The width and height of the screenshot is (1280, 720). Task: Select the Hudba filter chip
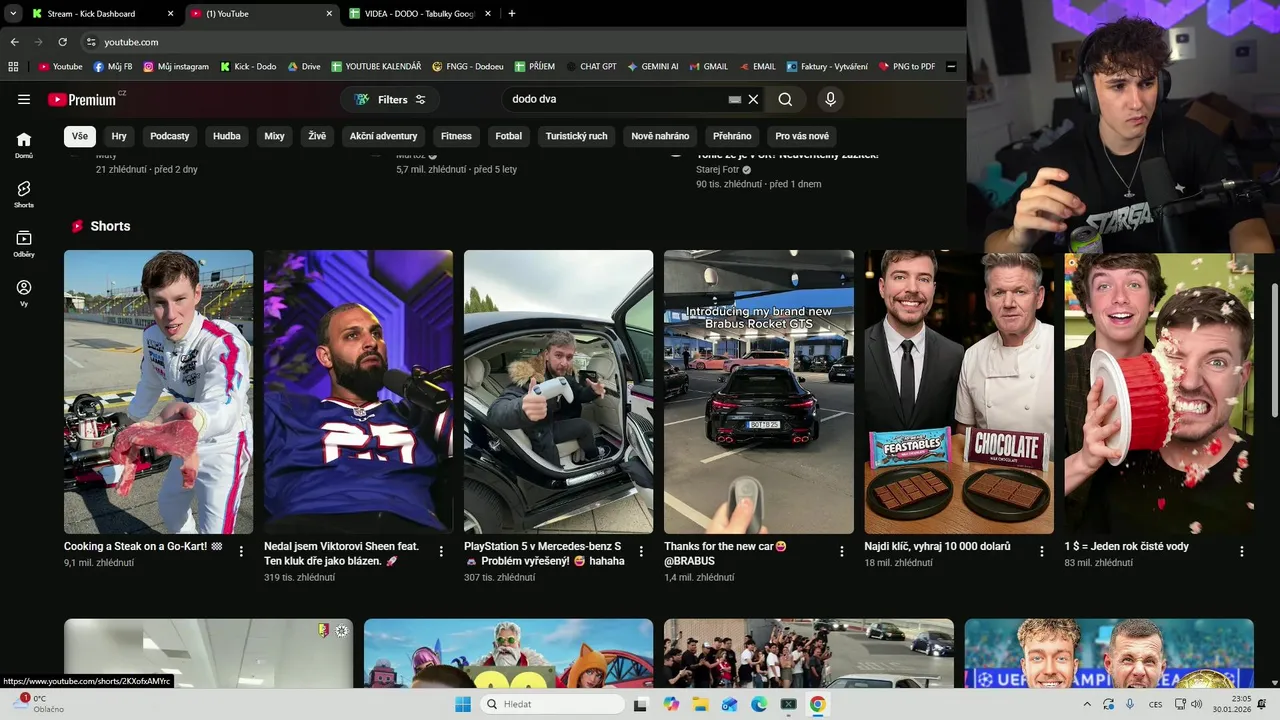pyautogui.click(x=227, y=136)
